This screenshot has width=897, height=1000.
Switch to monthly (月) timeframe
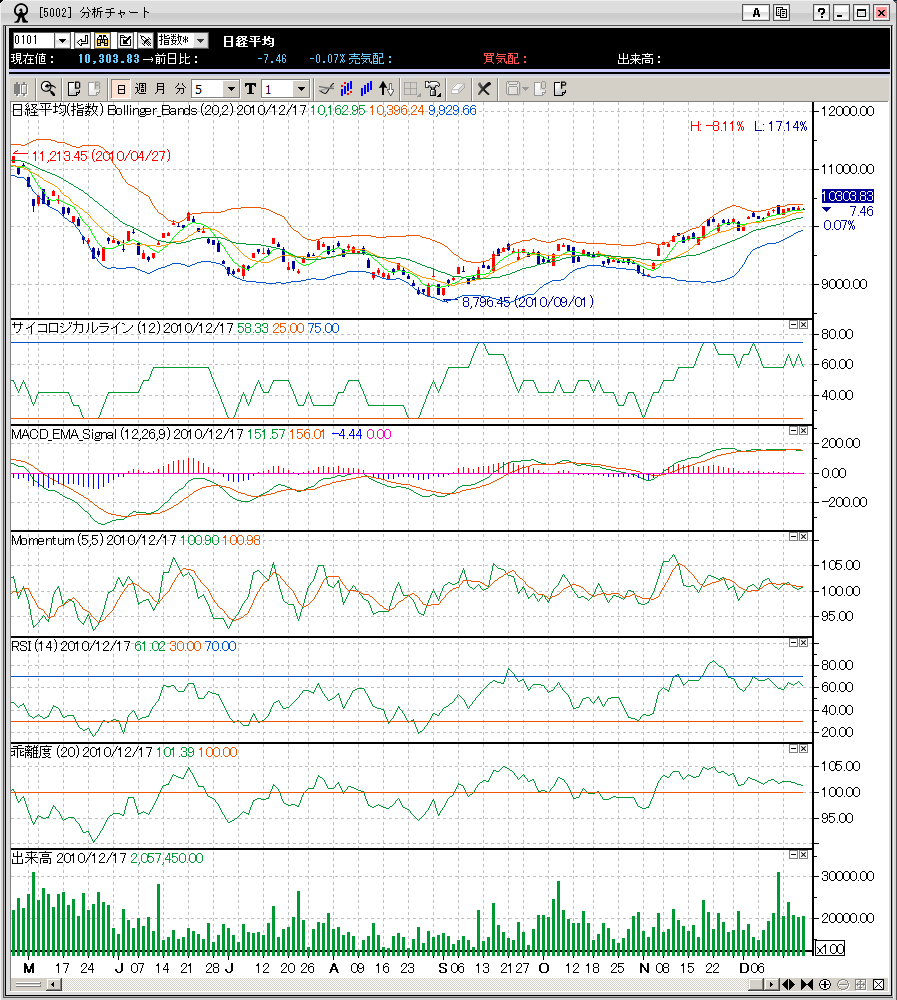point(161,89)
